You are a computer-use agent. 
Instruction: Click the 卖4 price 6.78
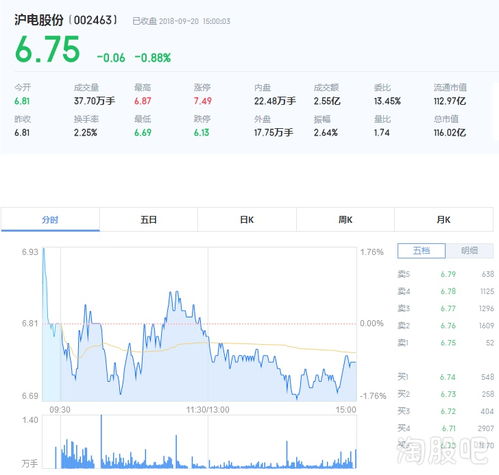pos(448,291)
